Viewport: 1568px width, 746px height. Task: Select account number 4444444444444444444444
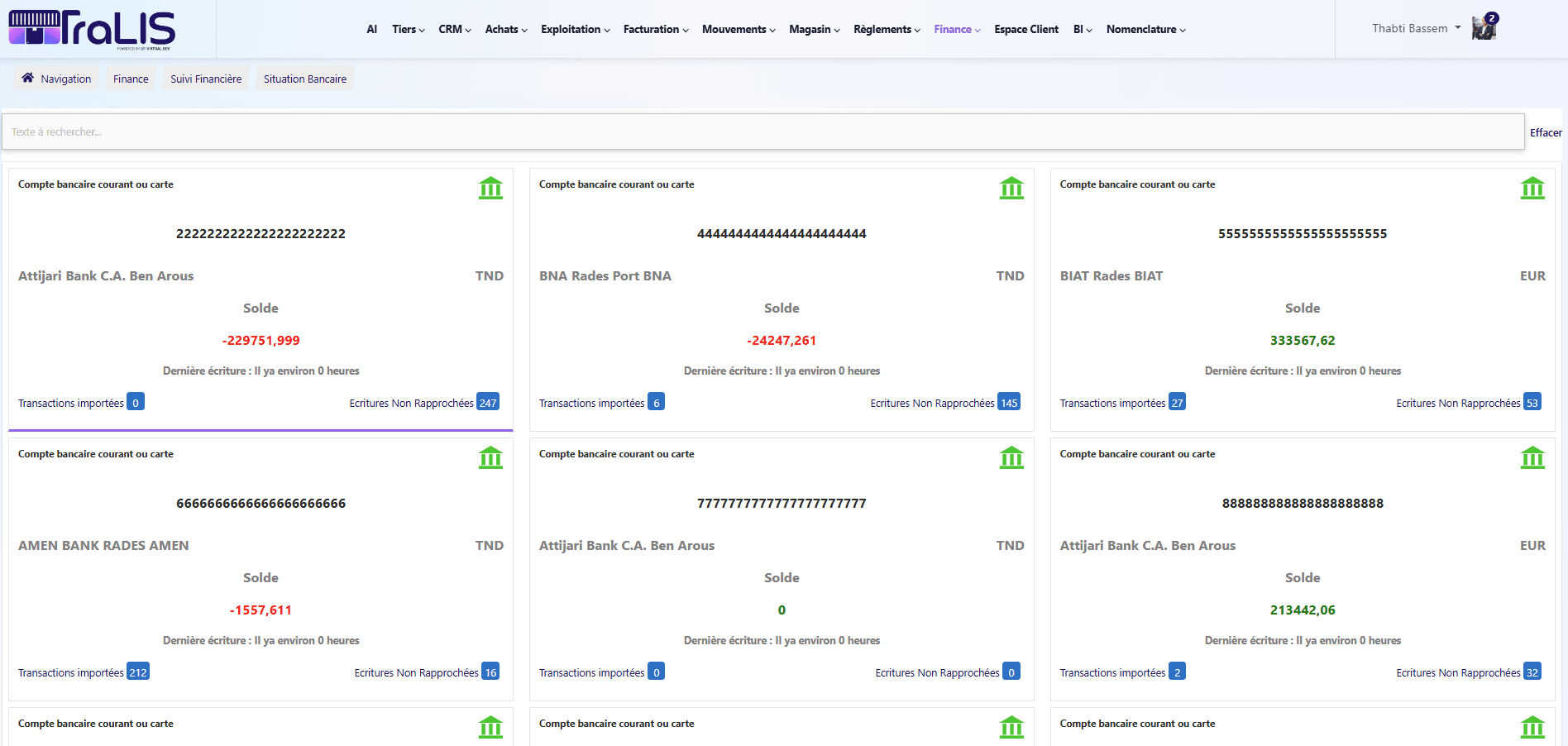pos(782,233)
